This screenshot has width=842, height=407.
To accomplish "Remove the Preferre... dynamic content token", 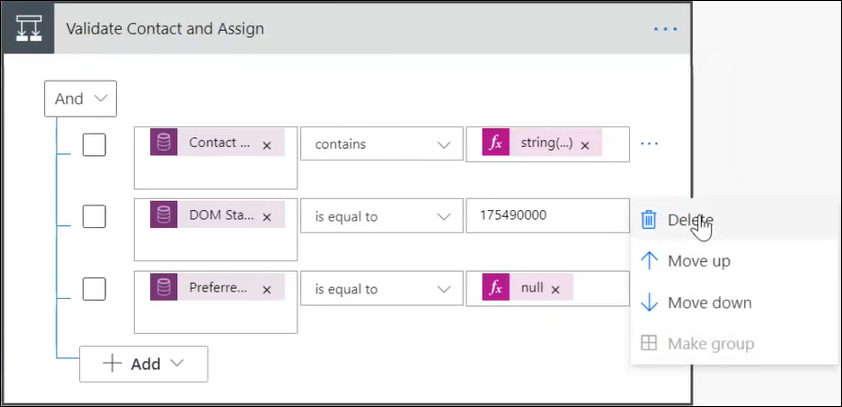I will (267, 289).
